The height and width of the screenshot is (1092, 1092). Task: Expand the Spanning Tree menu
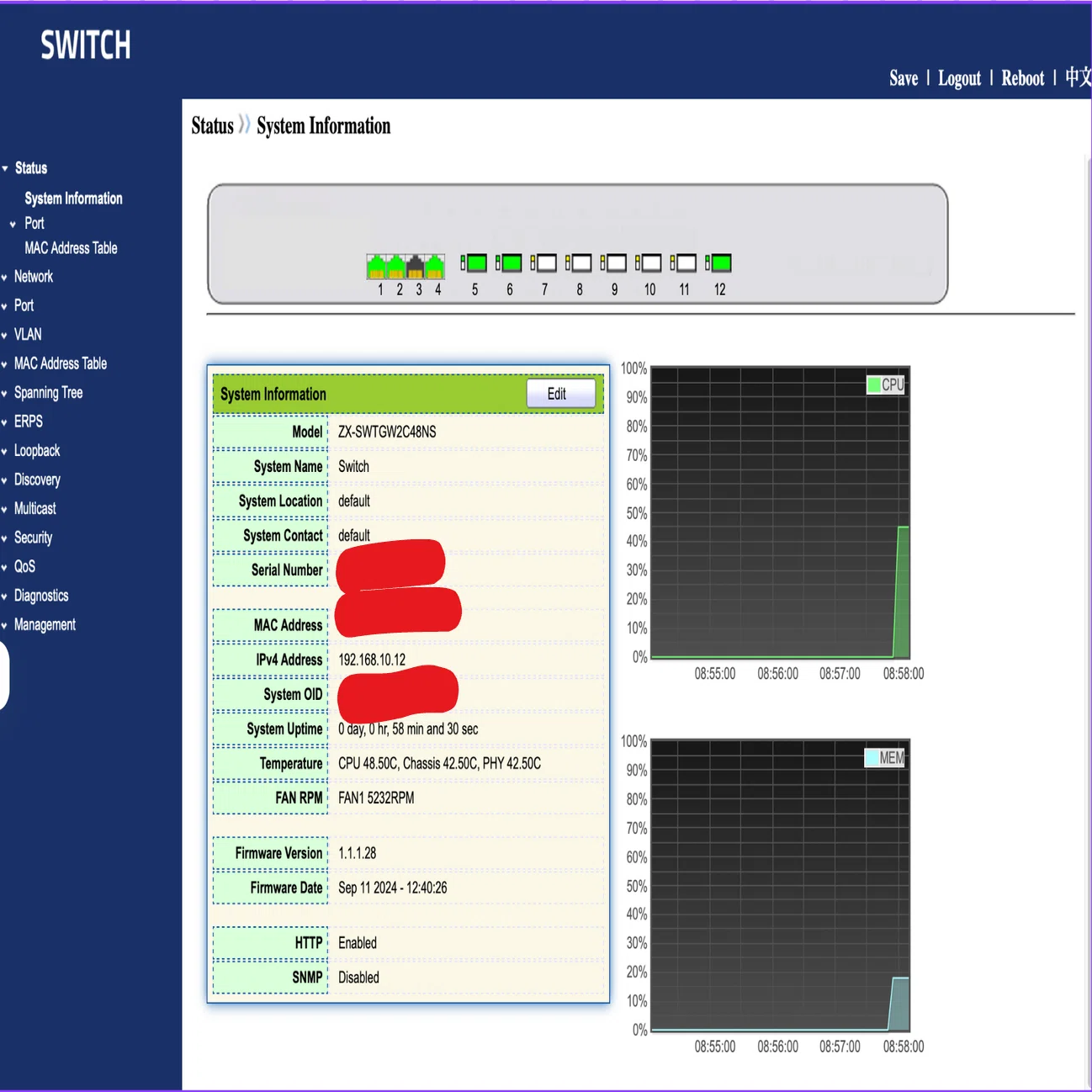coord(48,393)
